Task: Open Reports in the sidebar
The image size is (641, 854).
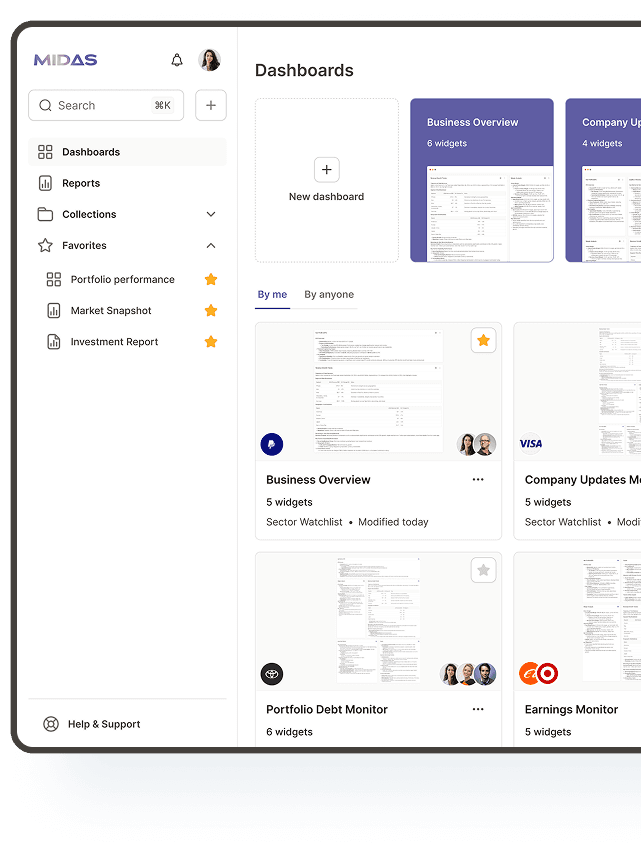Action: tap(81, 183)
